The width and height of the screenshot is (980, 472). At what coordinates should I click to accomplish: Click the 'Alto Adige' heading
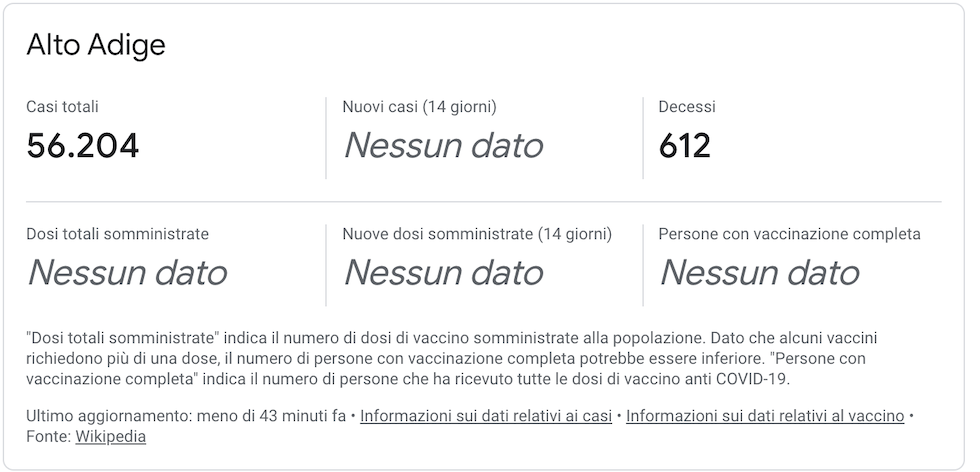tap(96, 45)
